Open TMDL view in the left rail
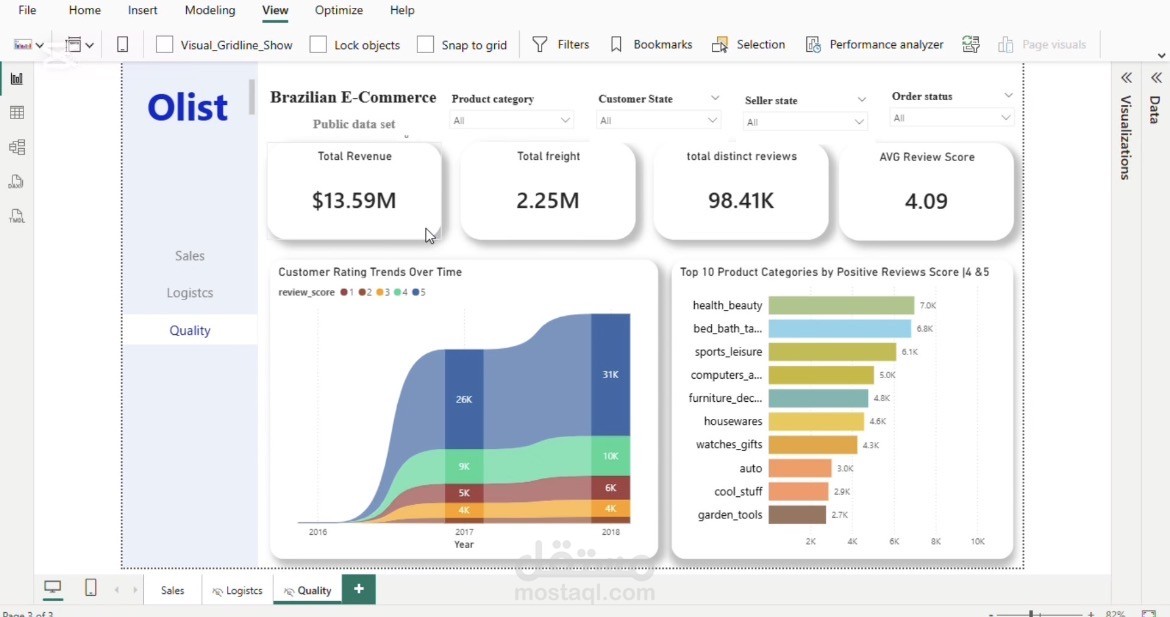Viewport: 1170px width, 617px height. 16,216
